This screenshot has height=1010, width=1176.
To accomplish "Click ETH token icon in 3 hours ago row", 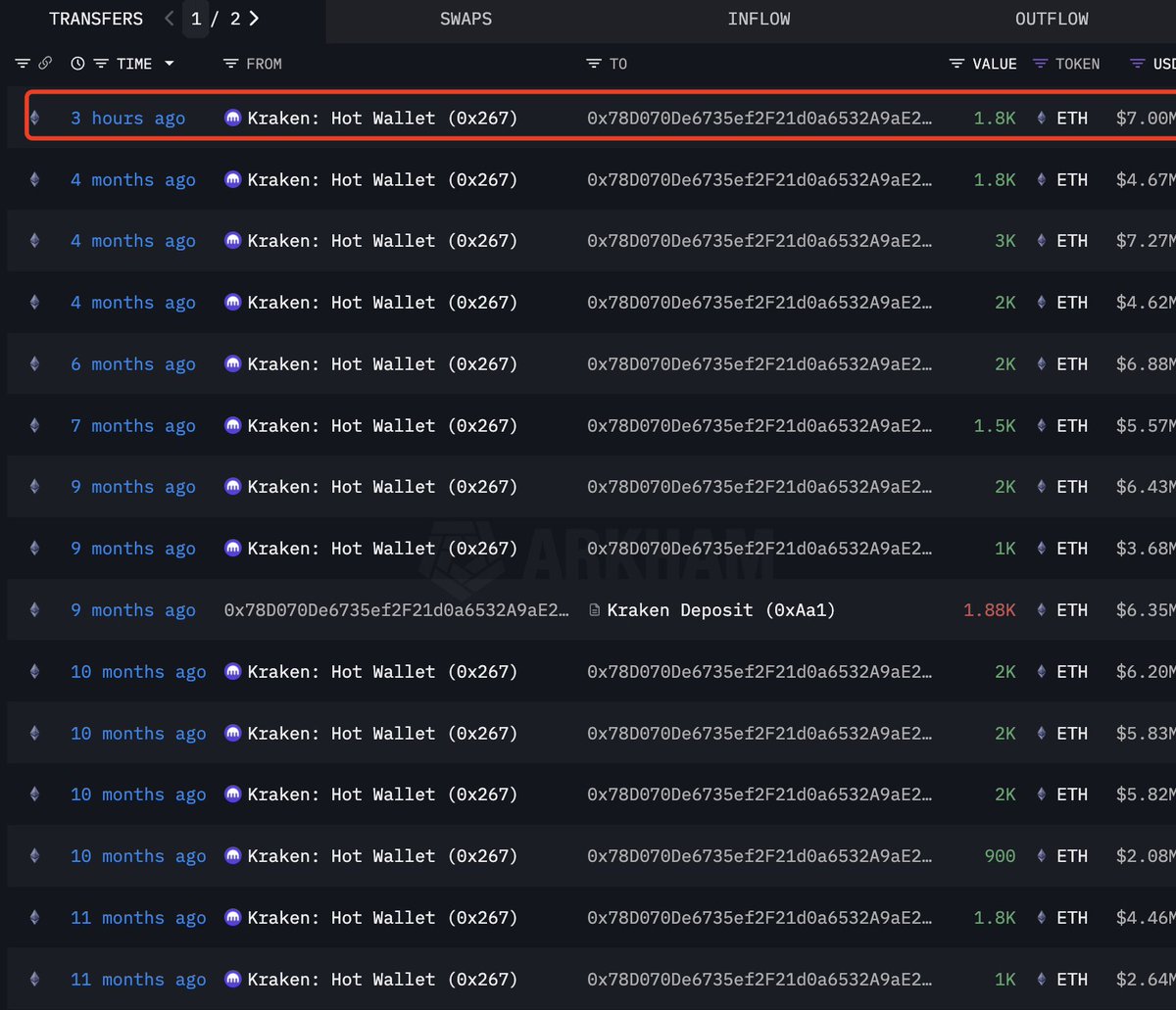I will [1042, 119].
